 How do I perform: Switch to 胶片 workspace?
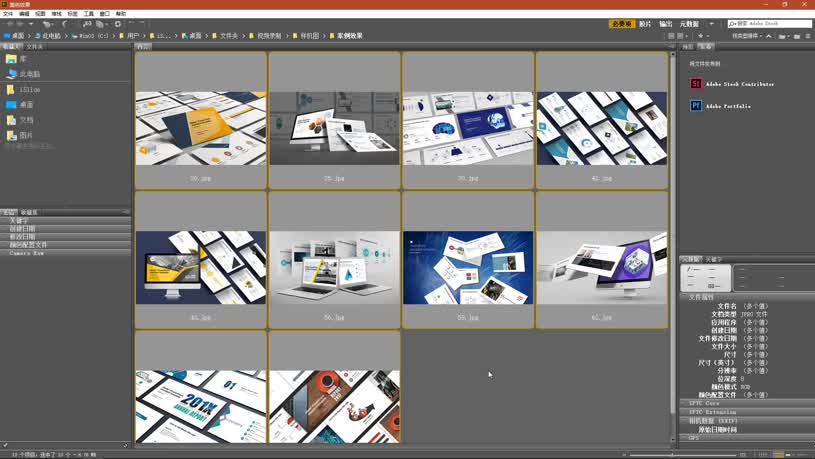coord(645,24)
